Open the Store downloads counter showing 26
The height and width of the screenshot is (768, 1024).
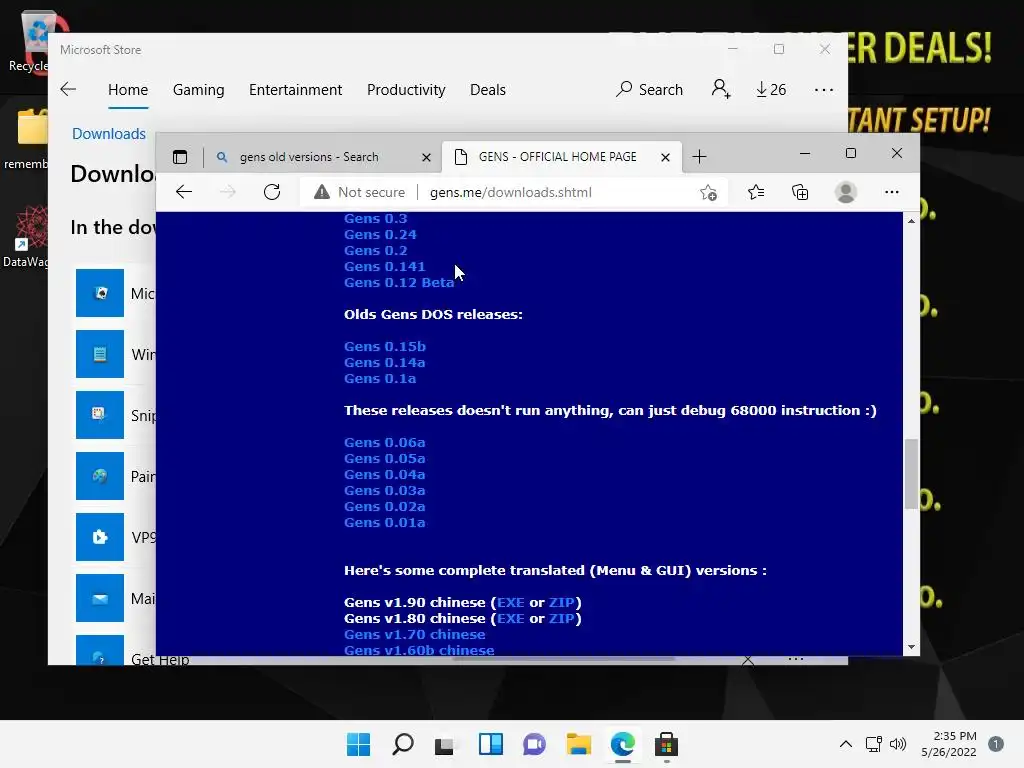tap(771, 89)
